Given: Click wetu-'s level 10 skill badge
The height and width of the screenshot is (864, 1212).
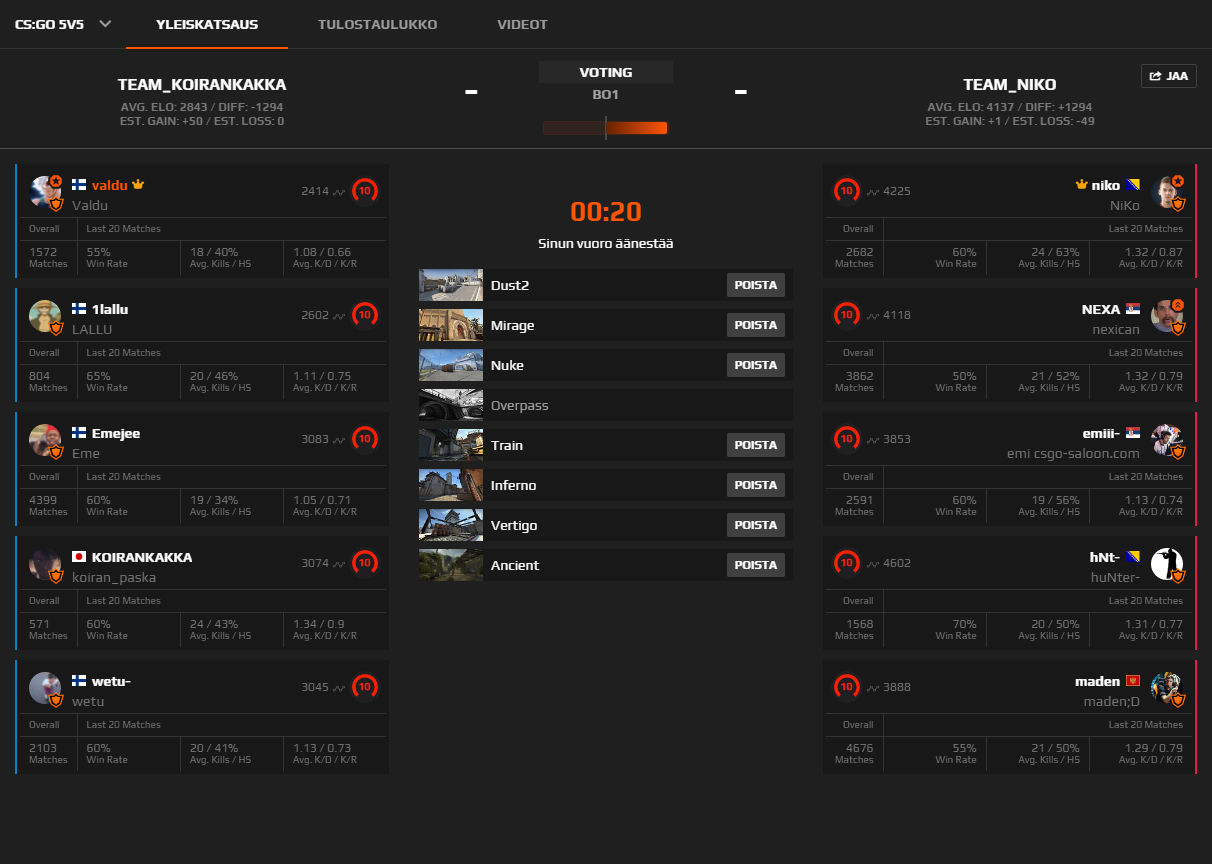Looking at the screenshot, I should 365,686.
